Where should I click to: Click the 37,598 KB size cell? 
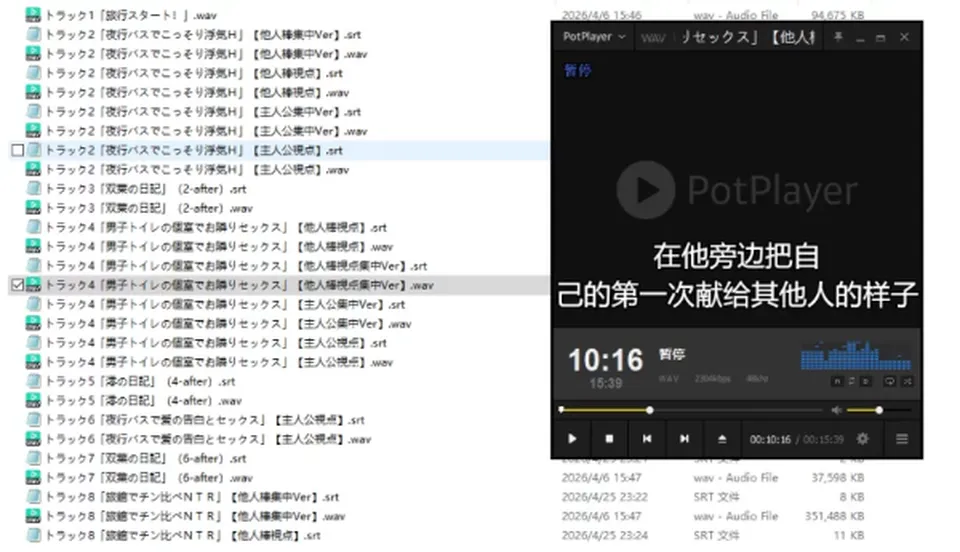[x=838, y=477]
